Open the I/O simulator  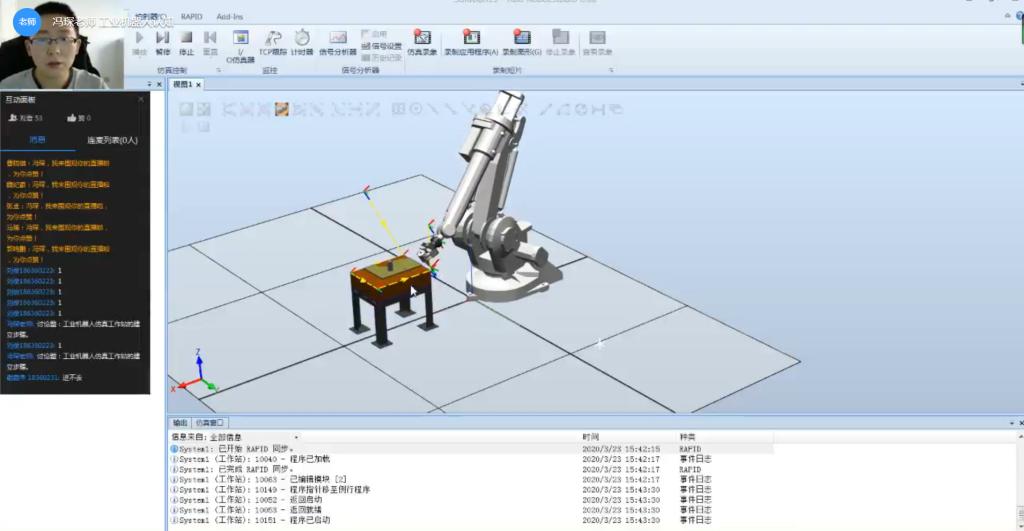click(239, 43)
